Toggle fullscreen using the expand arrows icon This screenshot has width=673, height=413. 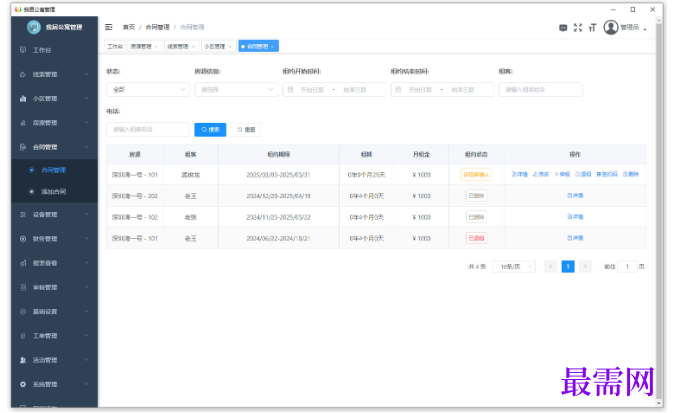click(x=578, y=27)
